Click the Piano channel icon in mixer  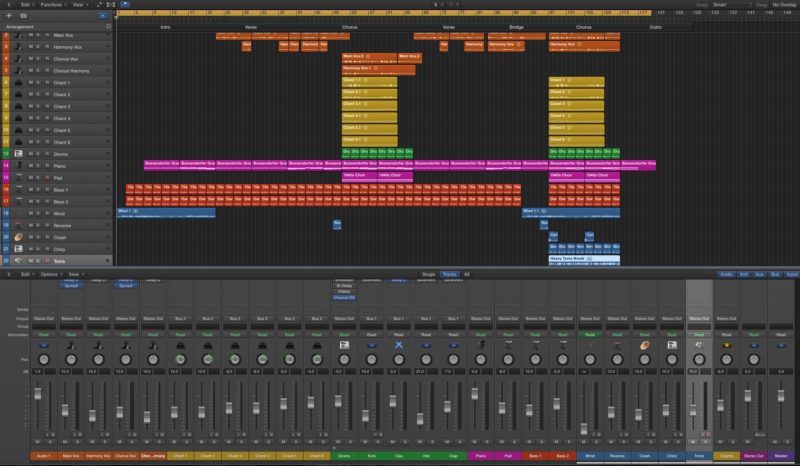(x=481, y=346)
